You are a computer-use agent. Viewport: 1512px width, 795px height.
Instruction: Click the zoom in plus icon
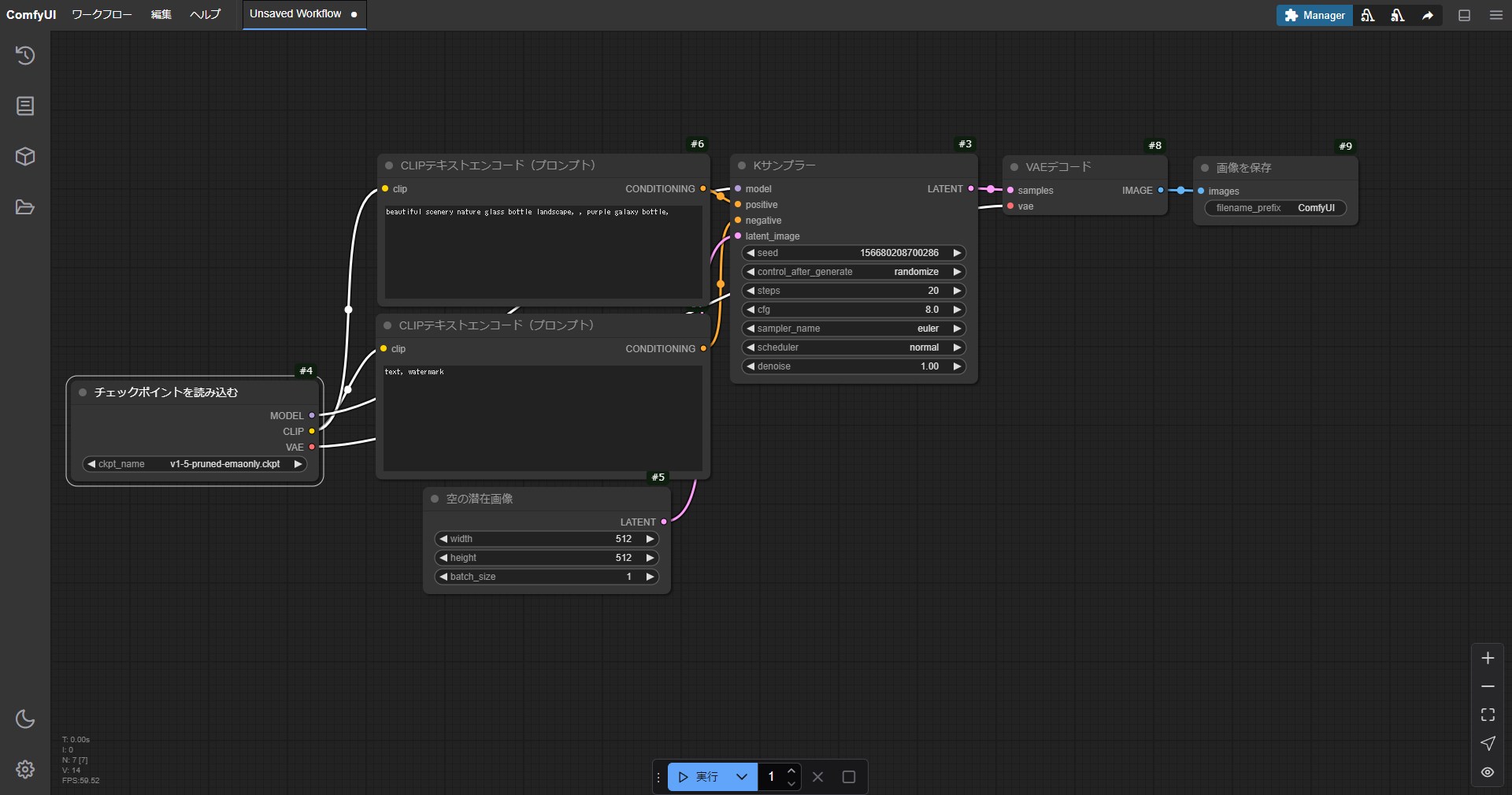(1488, 658)
